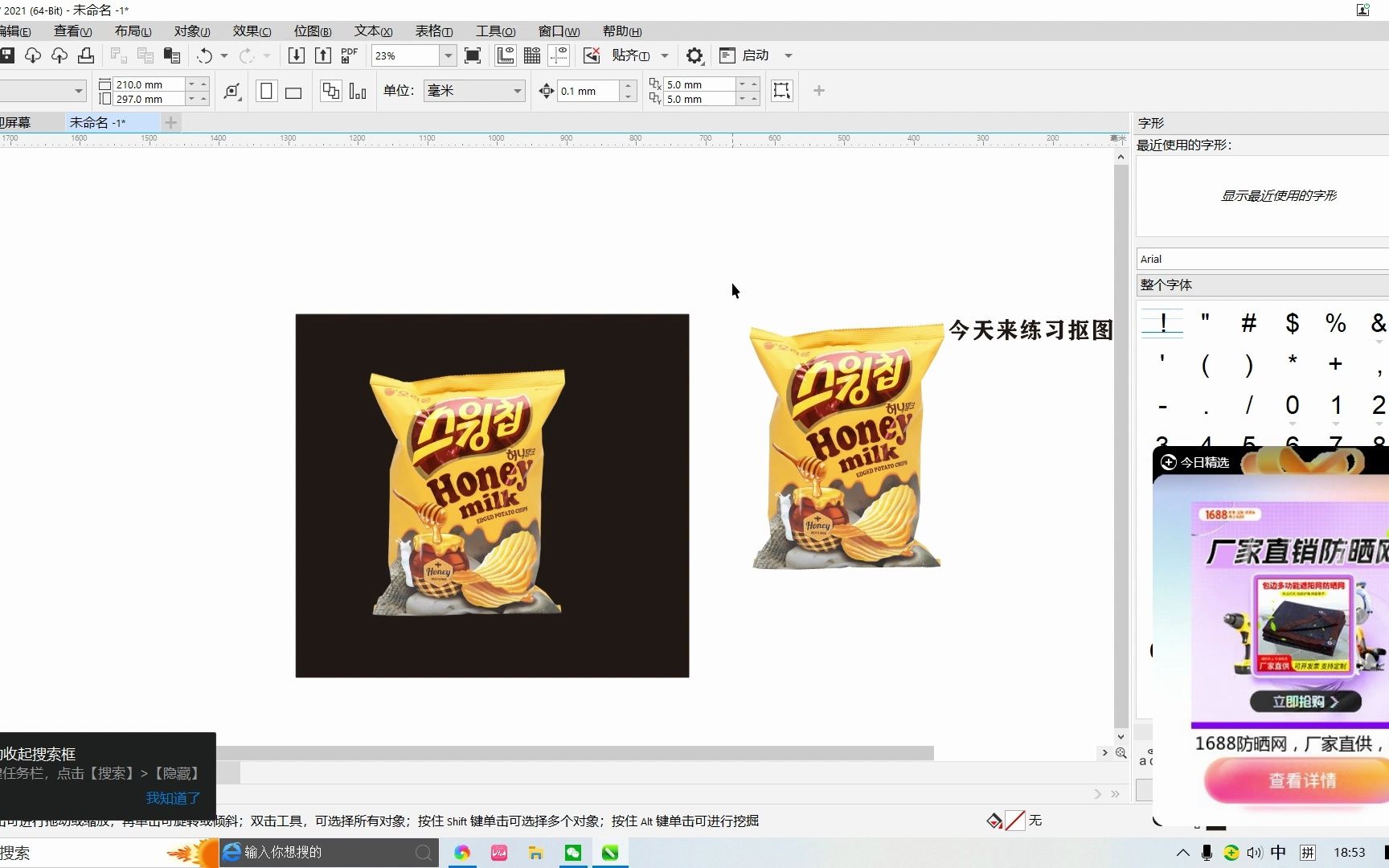Click the page width 210.0 mm field
The height and width of the screenshot is (868, 1389).
(150, 84)
